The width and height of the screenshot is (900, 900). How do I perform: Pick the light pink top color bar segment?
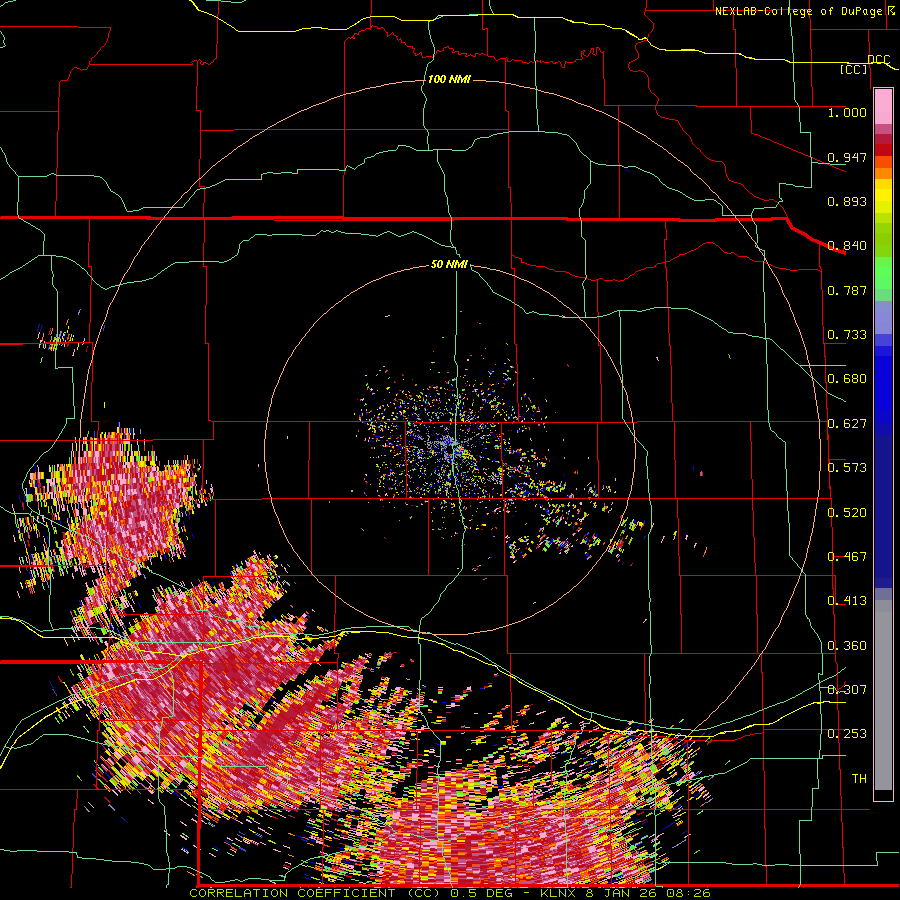(883, 107)
